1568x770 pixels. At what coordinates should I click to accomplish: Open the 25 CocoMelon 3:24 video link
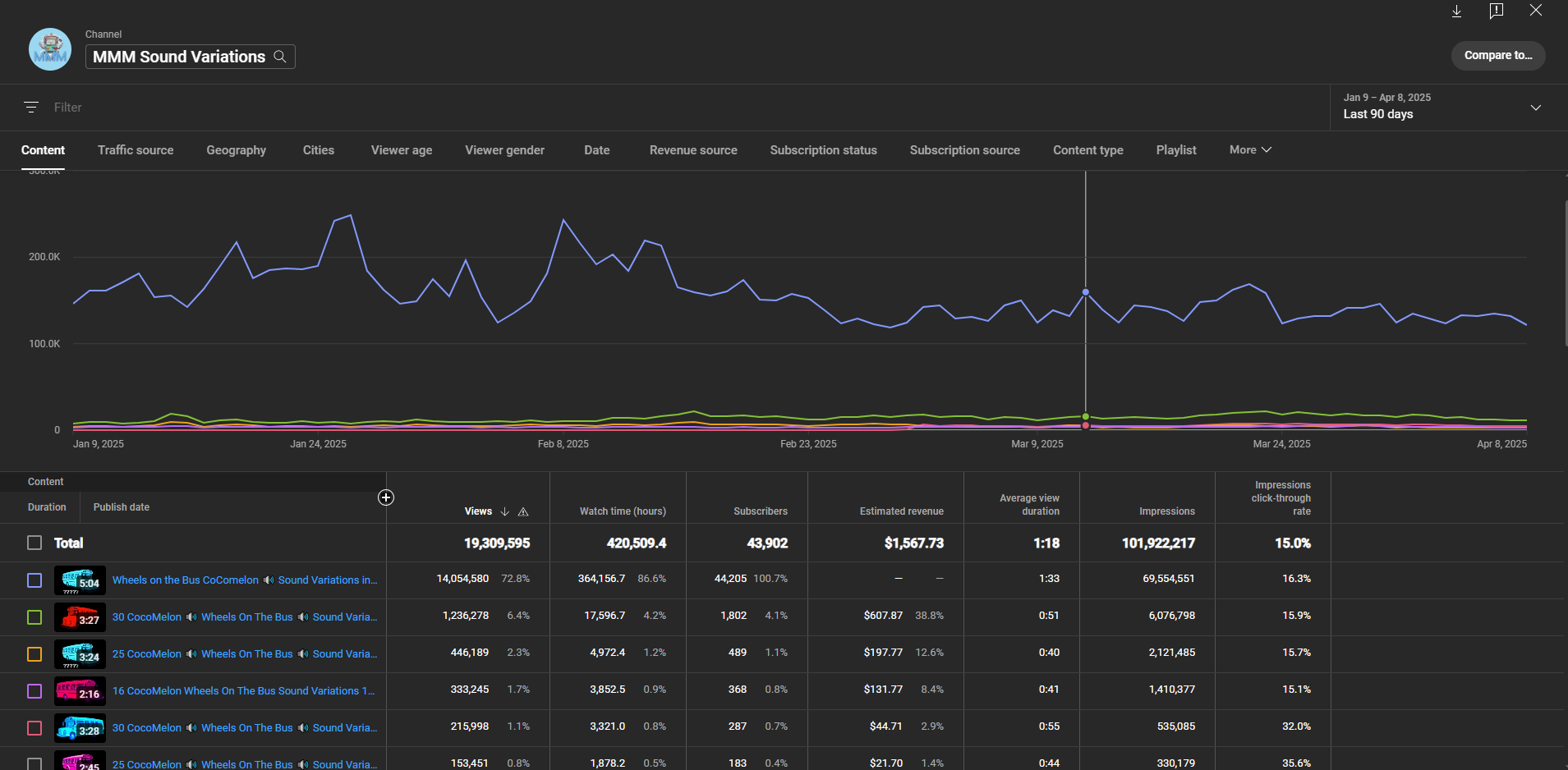[245, 653]
